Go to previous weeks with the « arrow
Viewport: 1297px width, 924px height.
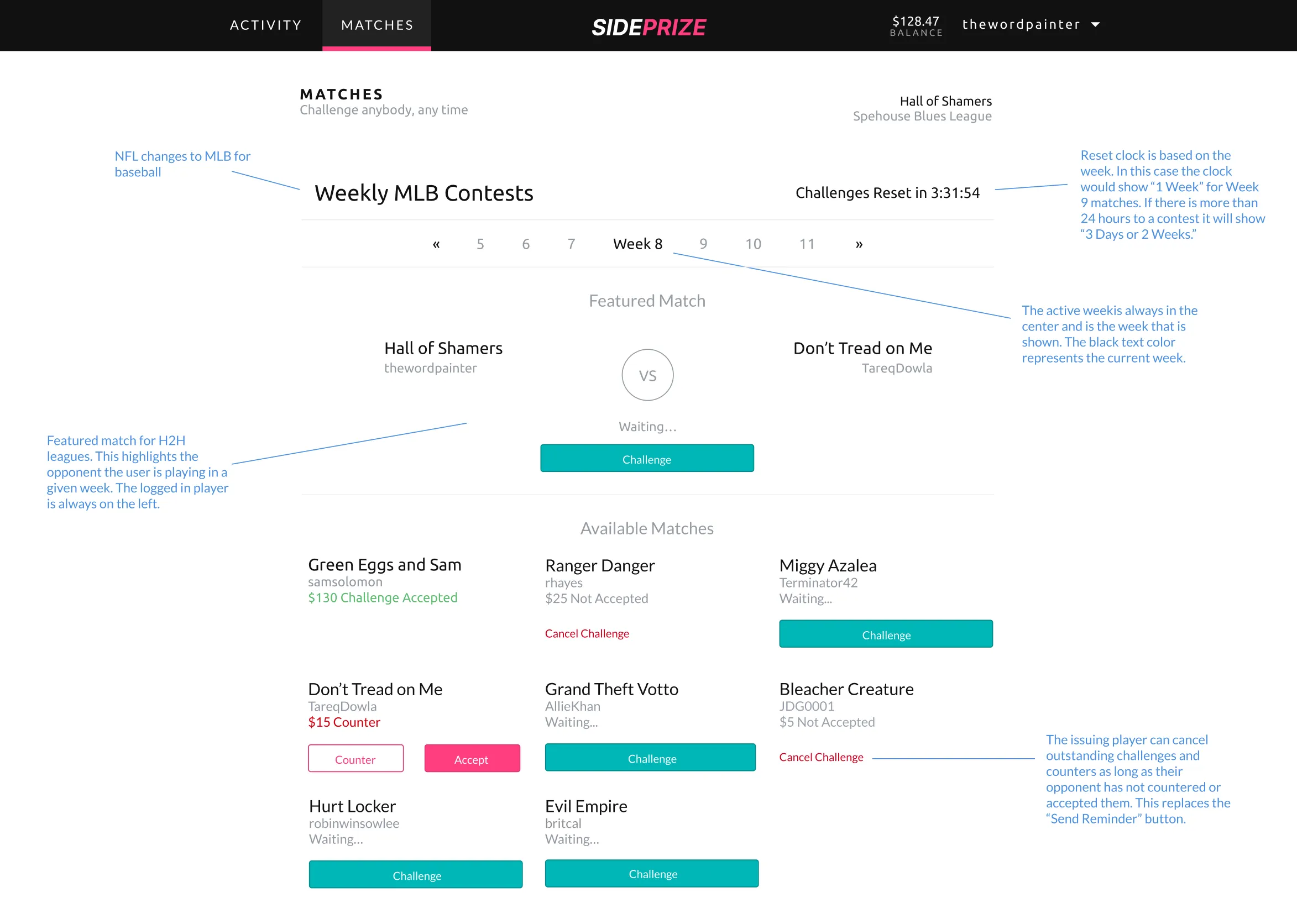coord(436,244)
